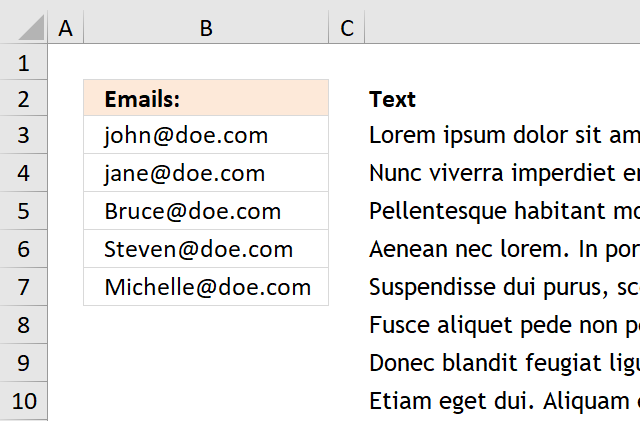Select the Steven@doe.com cell

(x=206, y=249)
